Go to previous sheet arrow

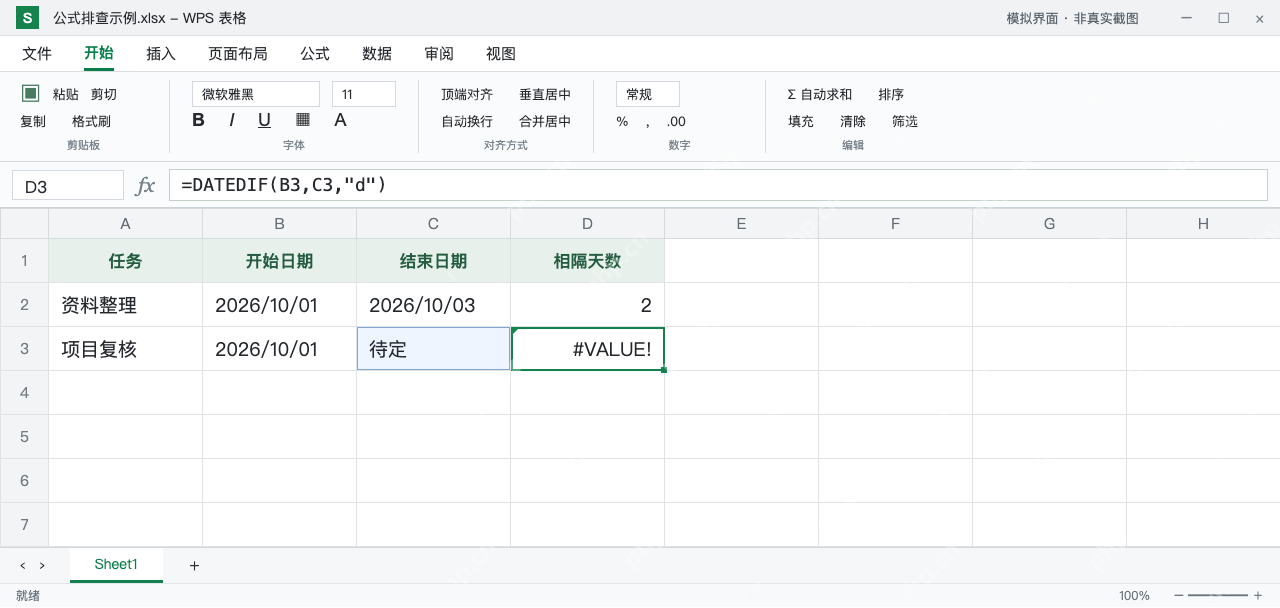23,566
